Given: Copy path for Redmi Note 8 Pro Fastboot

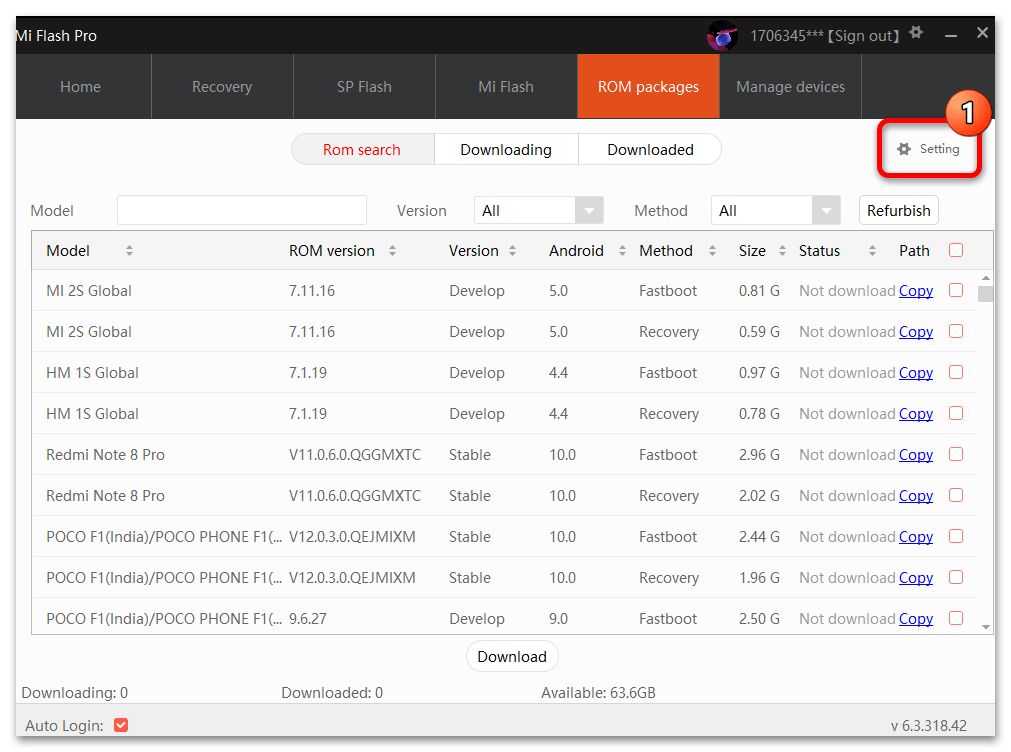Looking at the screenshot, I should click(x=916, y=455).
